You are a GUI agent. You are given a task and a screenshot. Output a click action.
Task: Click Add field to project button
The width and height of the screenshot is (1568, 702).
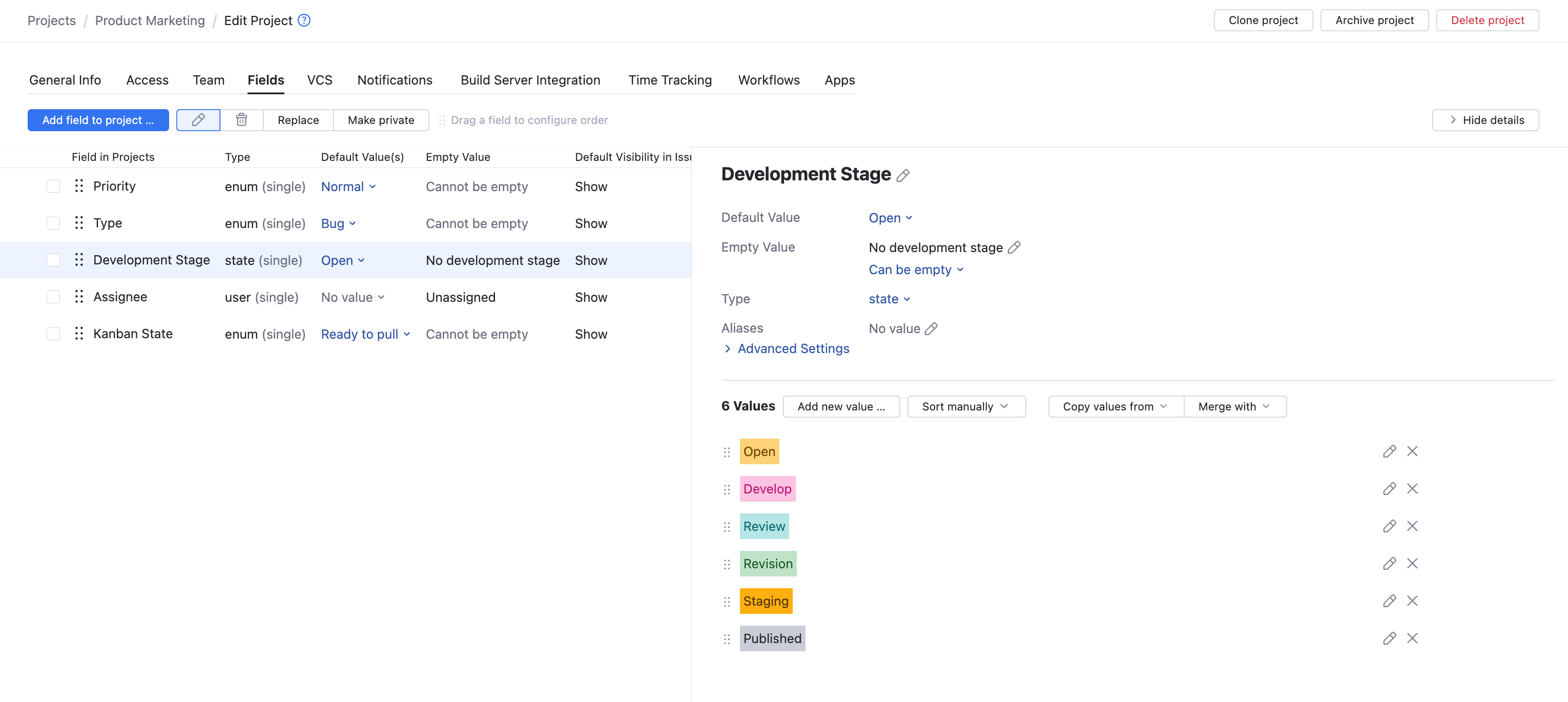click(x=98, y=120)
